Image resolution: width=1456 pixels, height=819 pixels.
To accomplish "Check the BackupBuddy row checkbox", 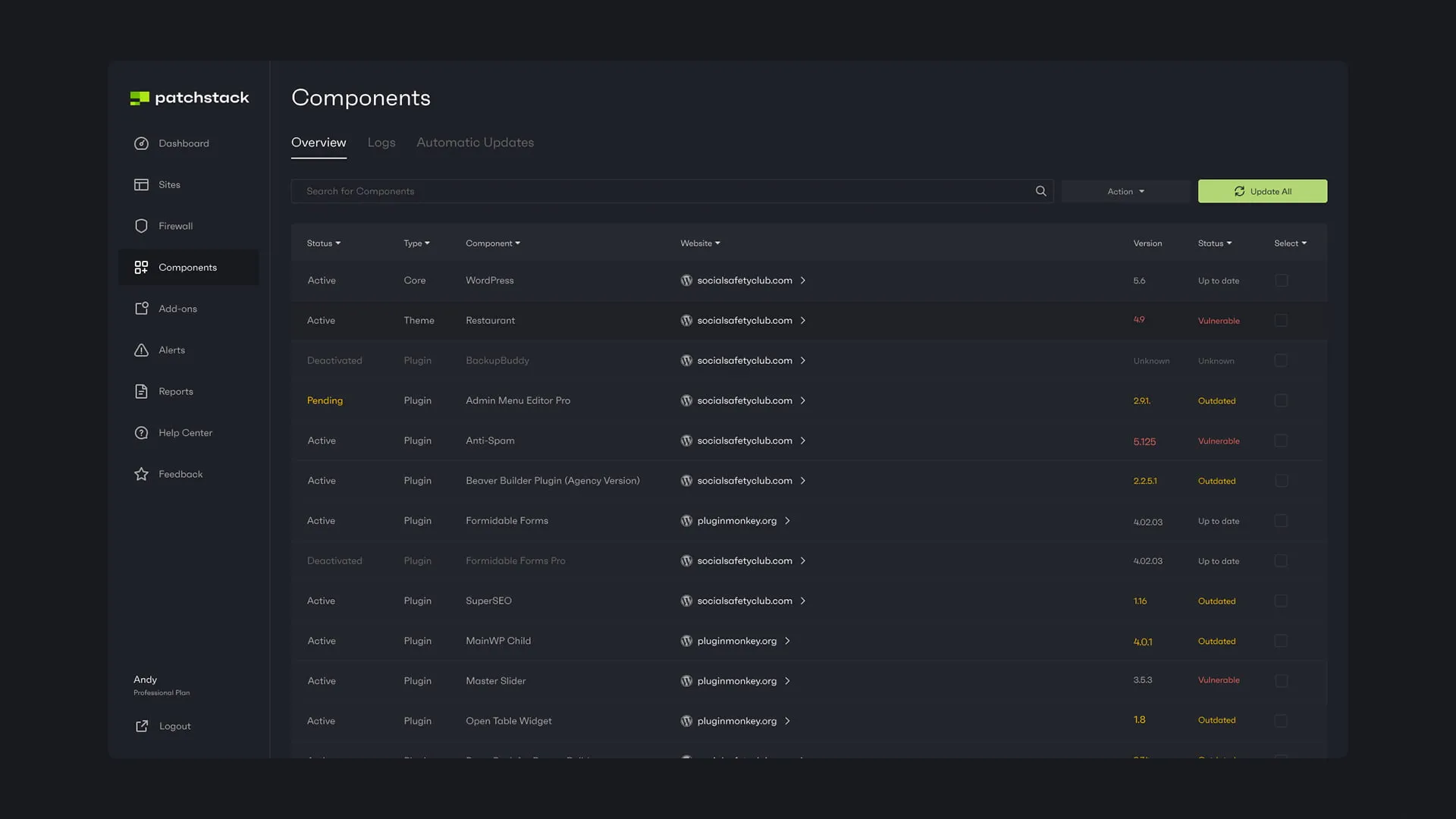I will click(x=1281, y=361).
